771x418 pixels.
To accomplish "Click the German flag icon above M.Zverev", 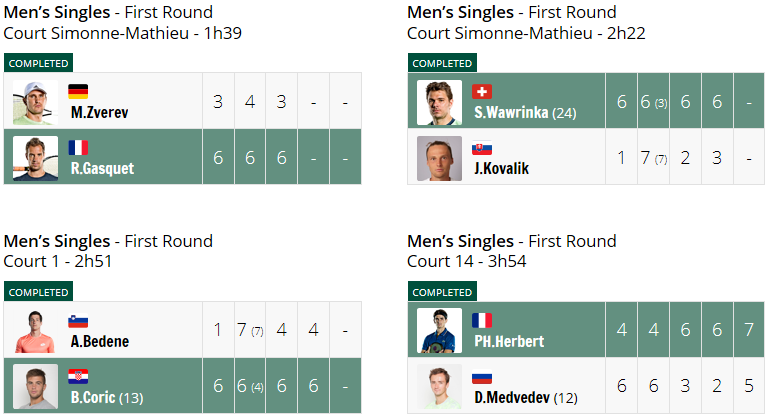I will coord(78,91).
